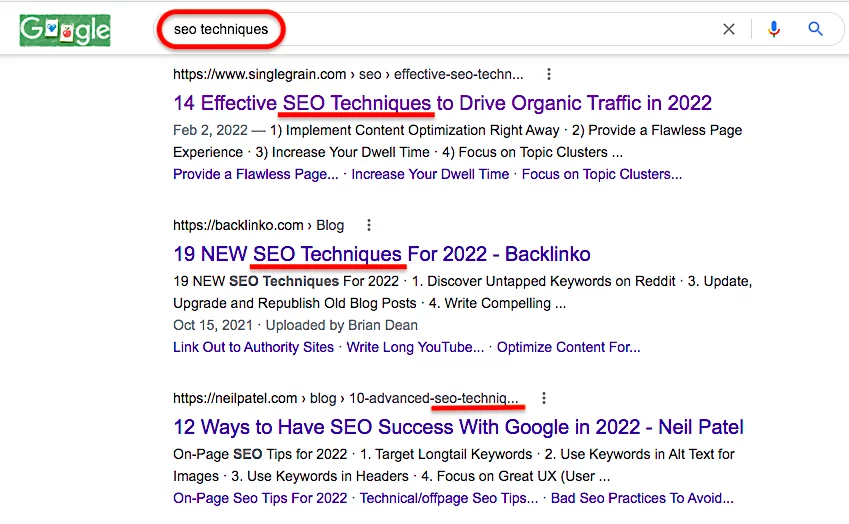
Task: Clear the search query with X
Action: [729, 29]
